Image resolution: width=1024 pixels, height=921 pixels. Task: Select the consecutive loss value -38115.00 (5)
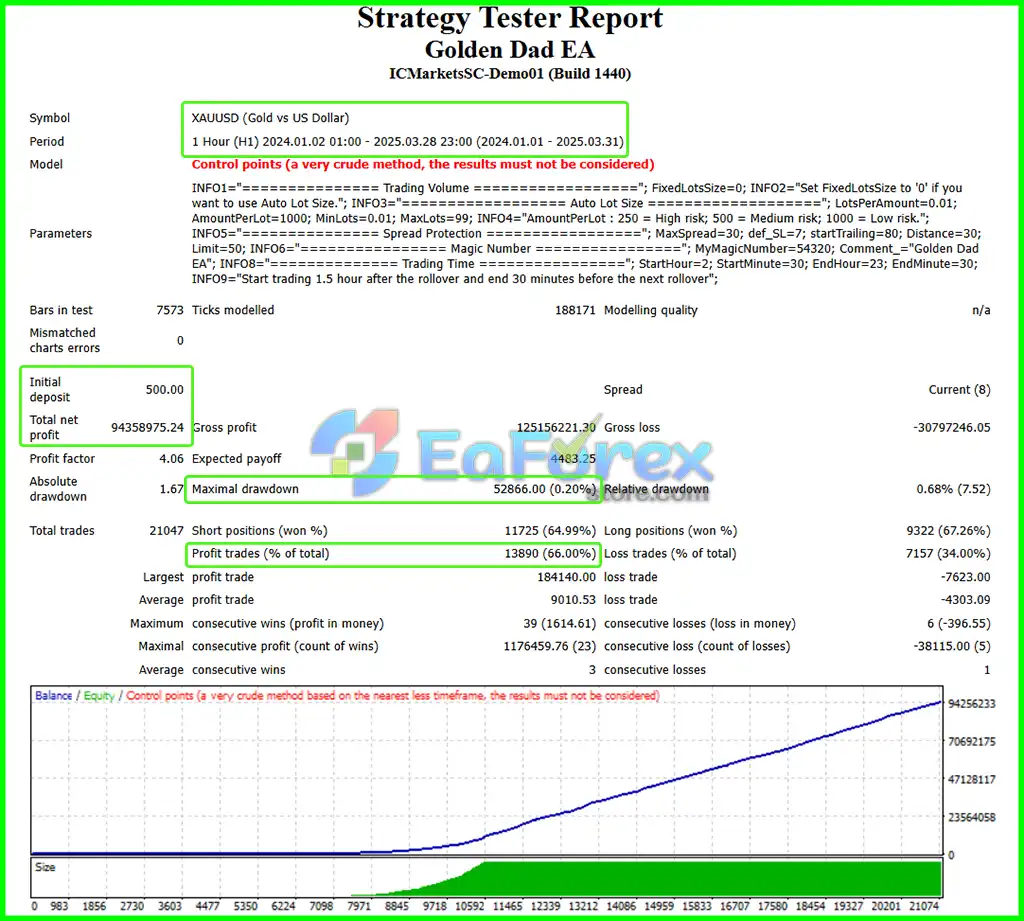click(x=952, y=647)
